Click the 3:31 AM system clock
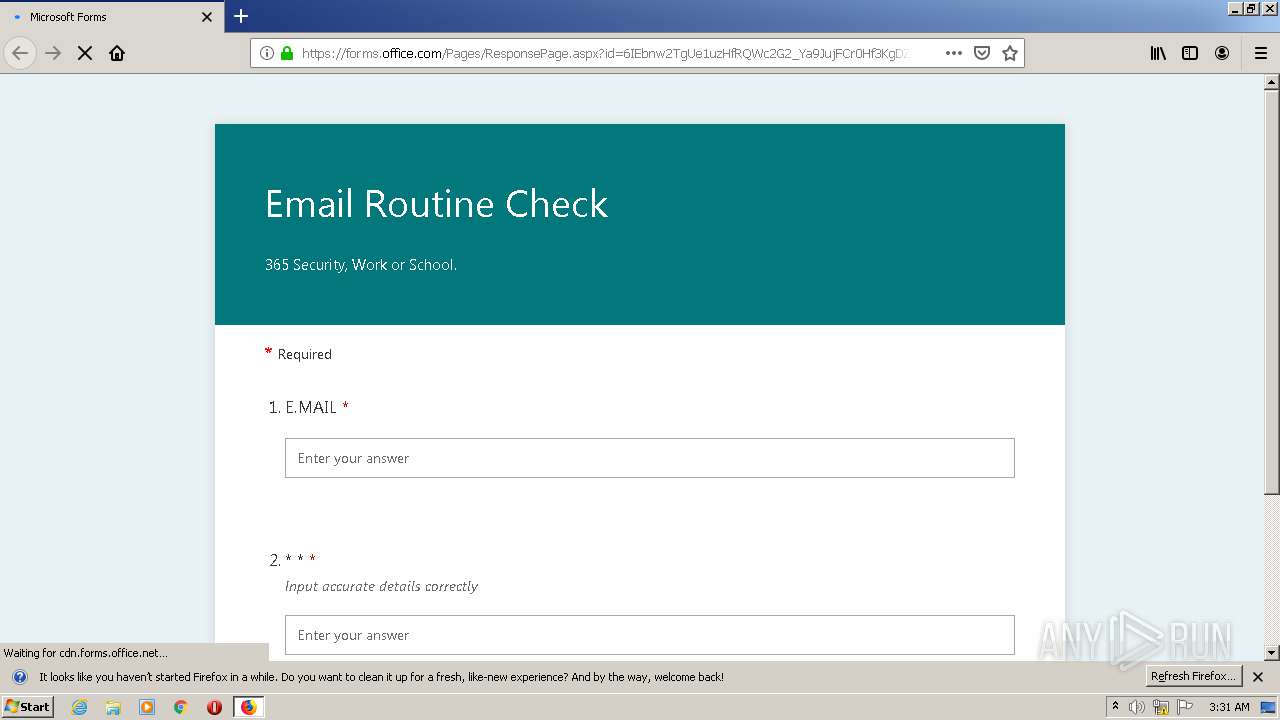 point(1229,707)
